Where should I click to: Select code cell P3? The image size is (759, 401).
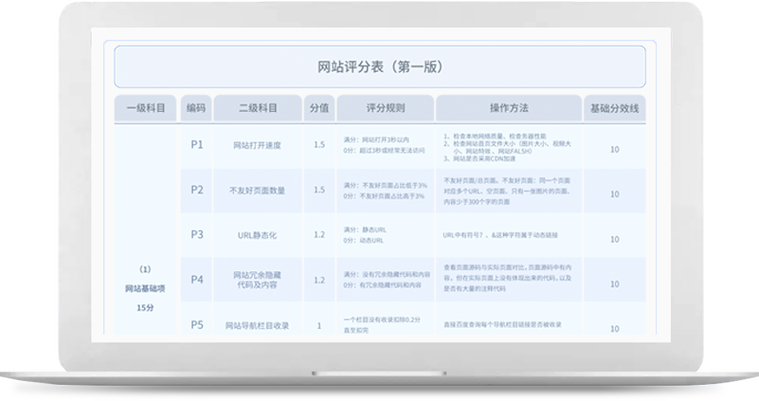point(197,235)
